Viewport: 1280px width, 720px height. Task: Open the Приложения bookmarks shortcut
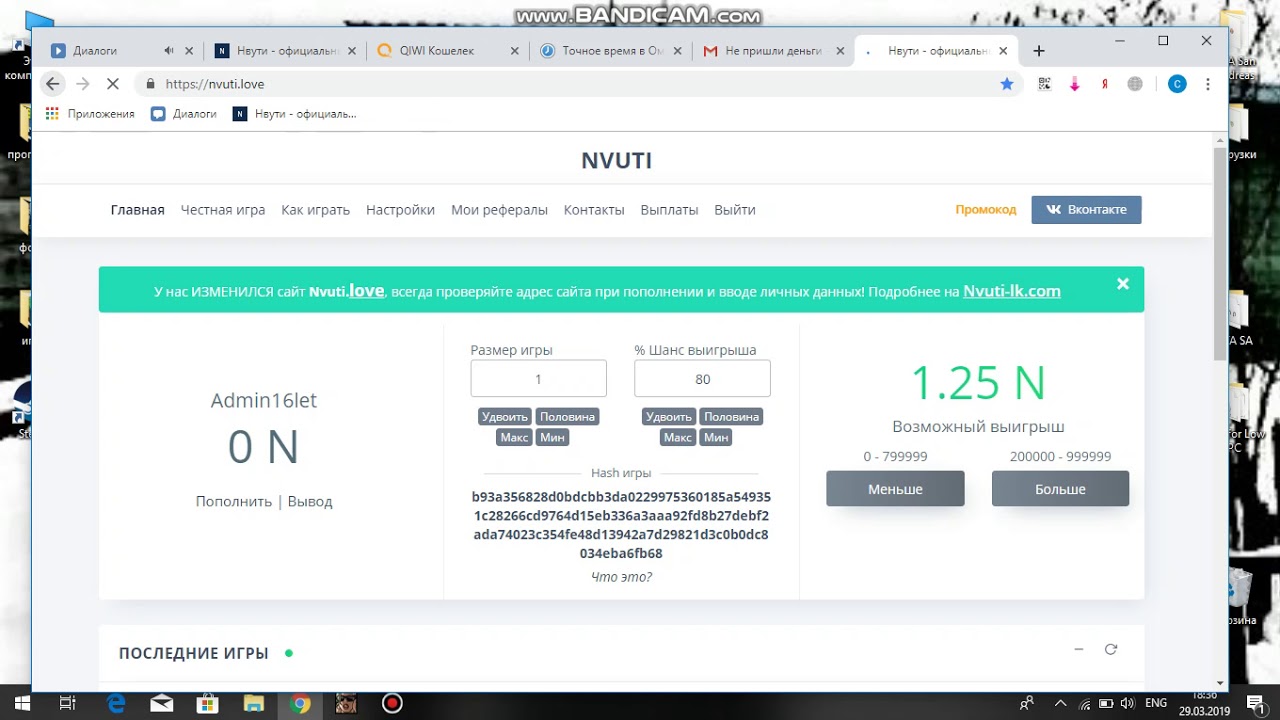click(90, 114)
